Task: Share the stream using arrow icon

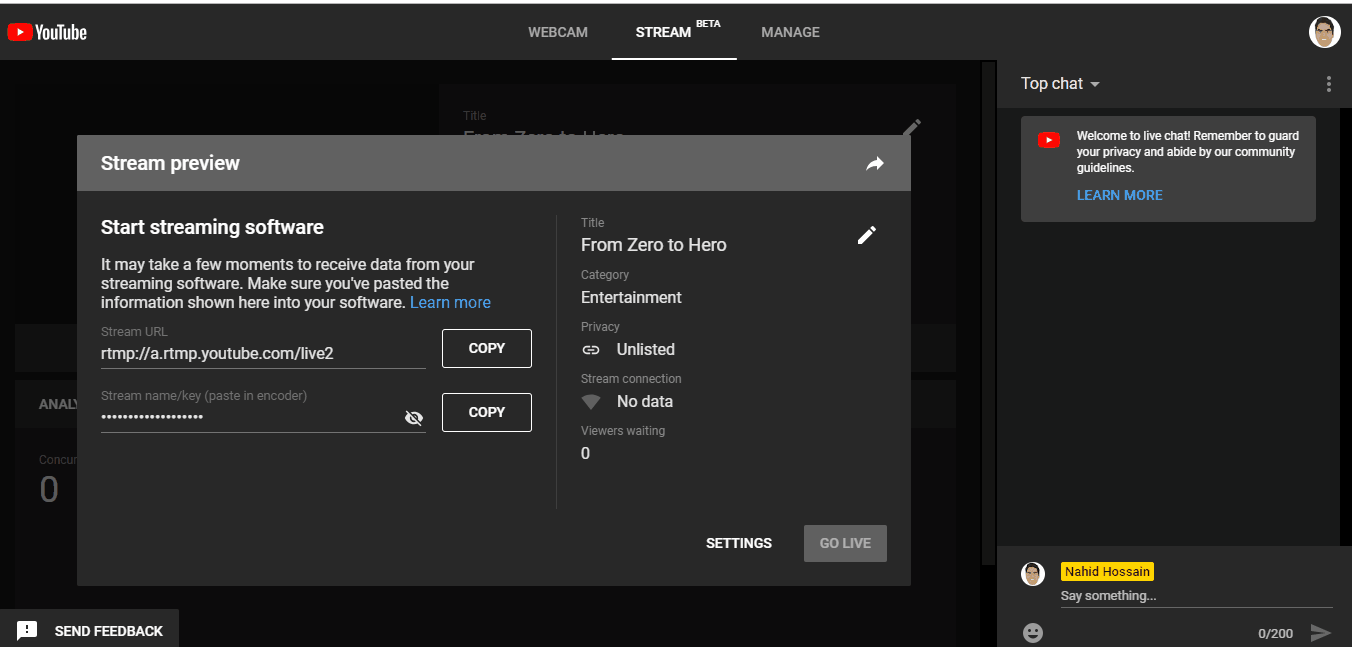Action: click(x=875, y=163)
